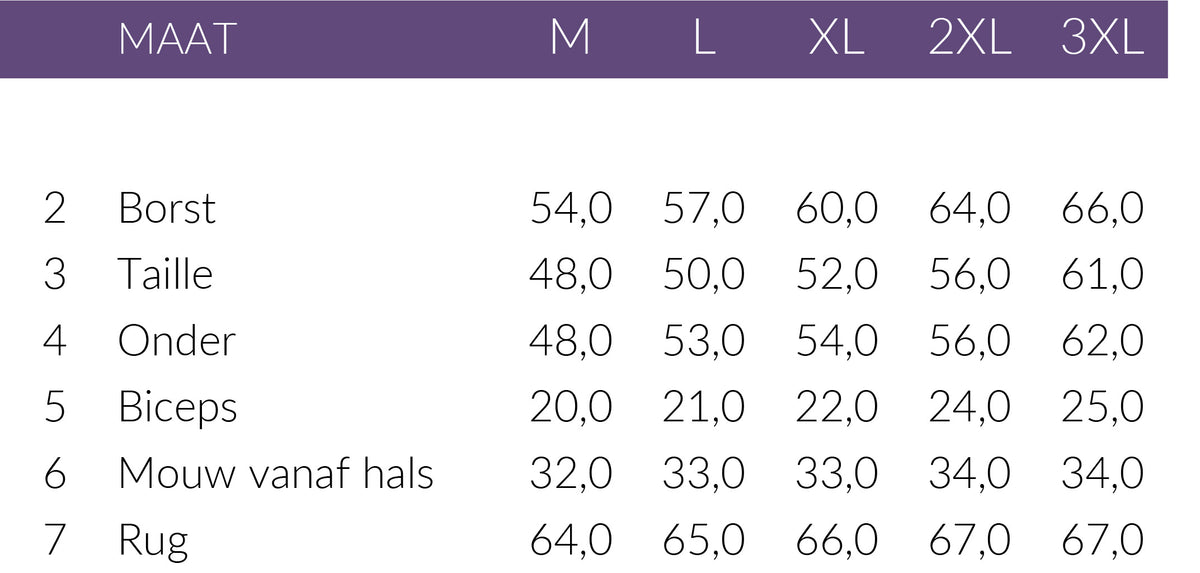The image size is (1200, 573).
Task: Select the L size column header
Action: (704, 39)
